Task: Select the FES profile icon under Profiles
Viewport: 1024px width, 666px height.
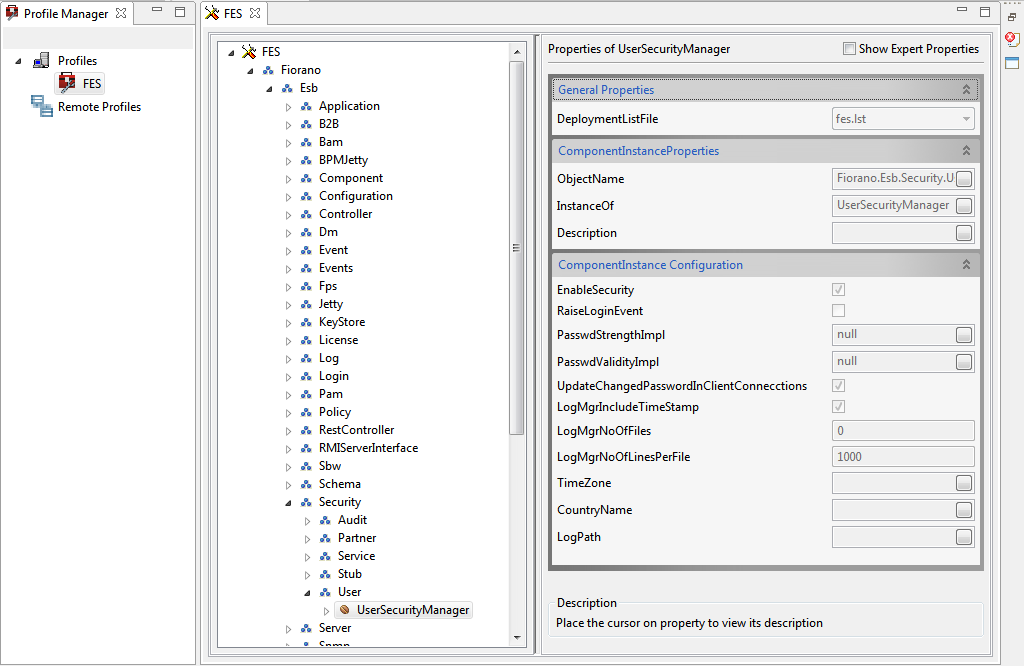Action: (x=67, y=83)
